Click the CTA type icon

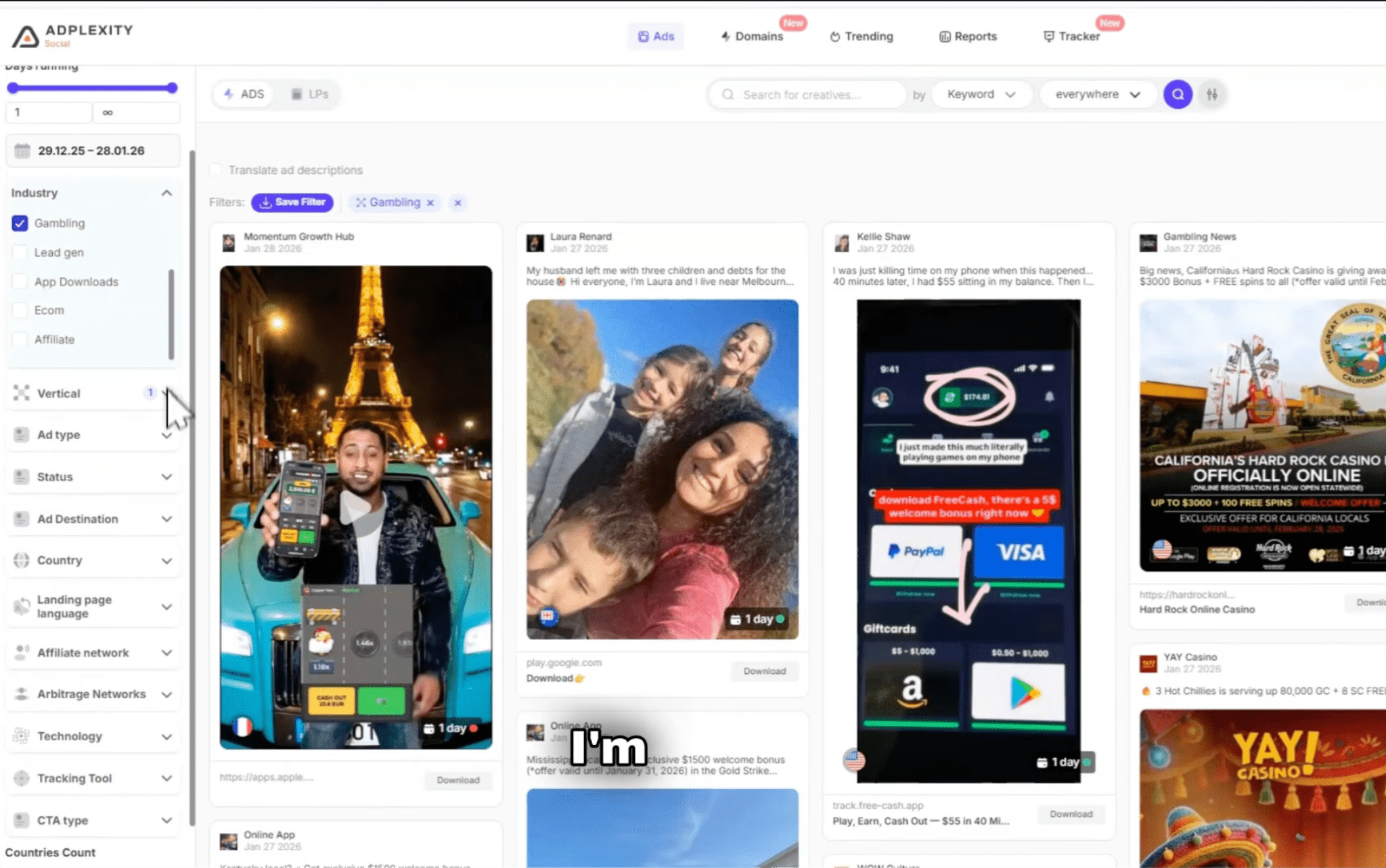tap(22, 820)
